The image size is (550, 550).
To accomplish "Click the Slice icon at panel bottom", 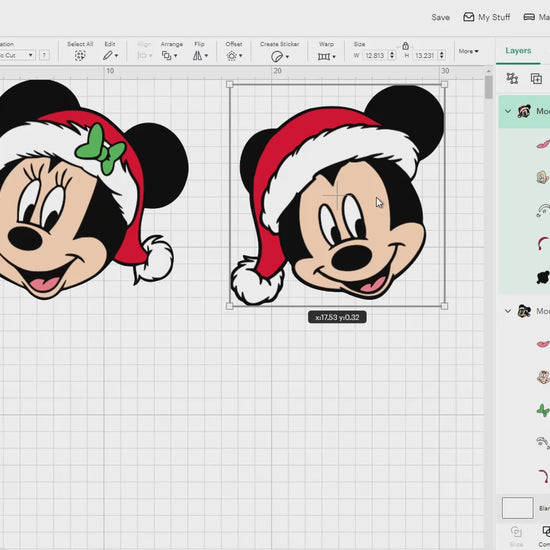I will point(516,532).
